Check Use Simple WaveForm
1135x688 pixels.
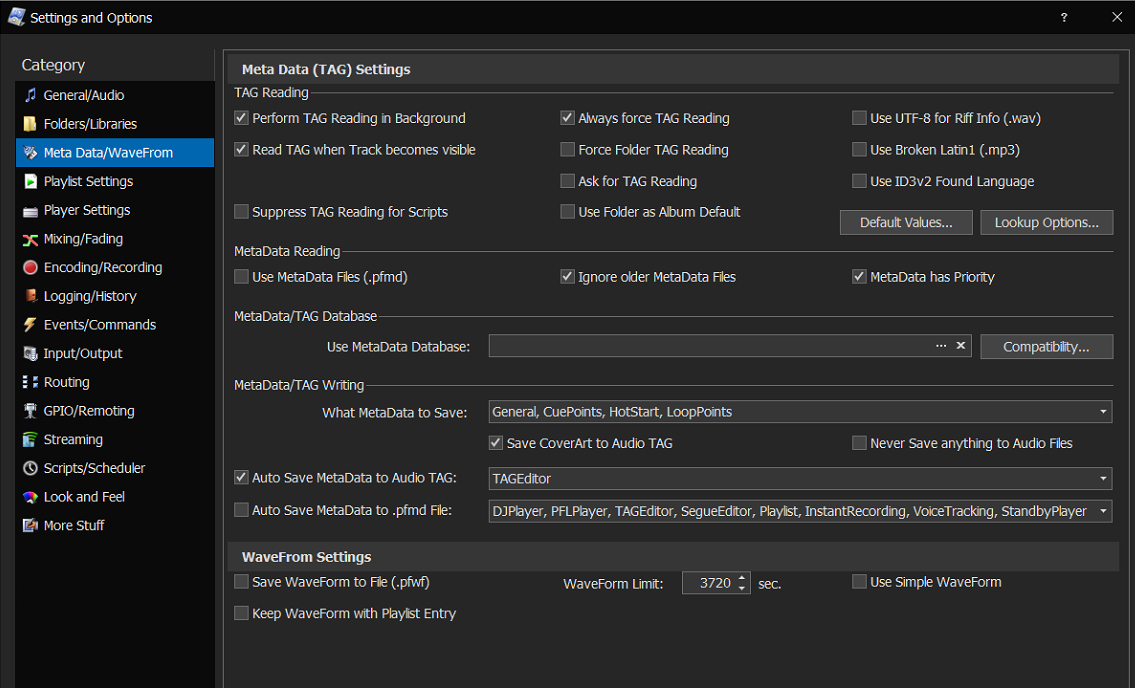(859, 582)
